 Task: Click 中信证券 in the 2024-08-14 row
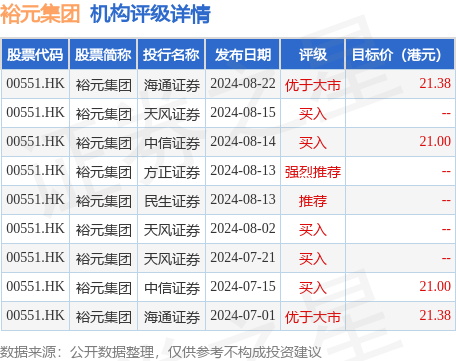click(172, 143)
